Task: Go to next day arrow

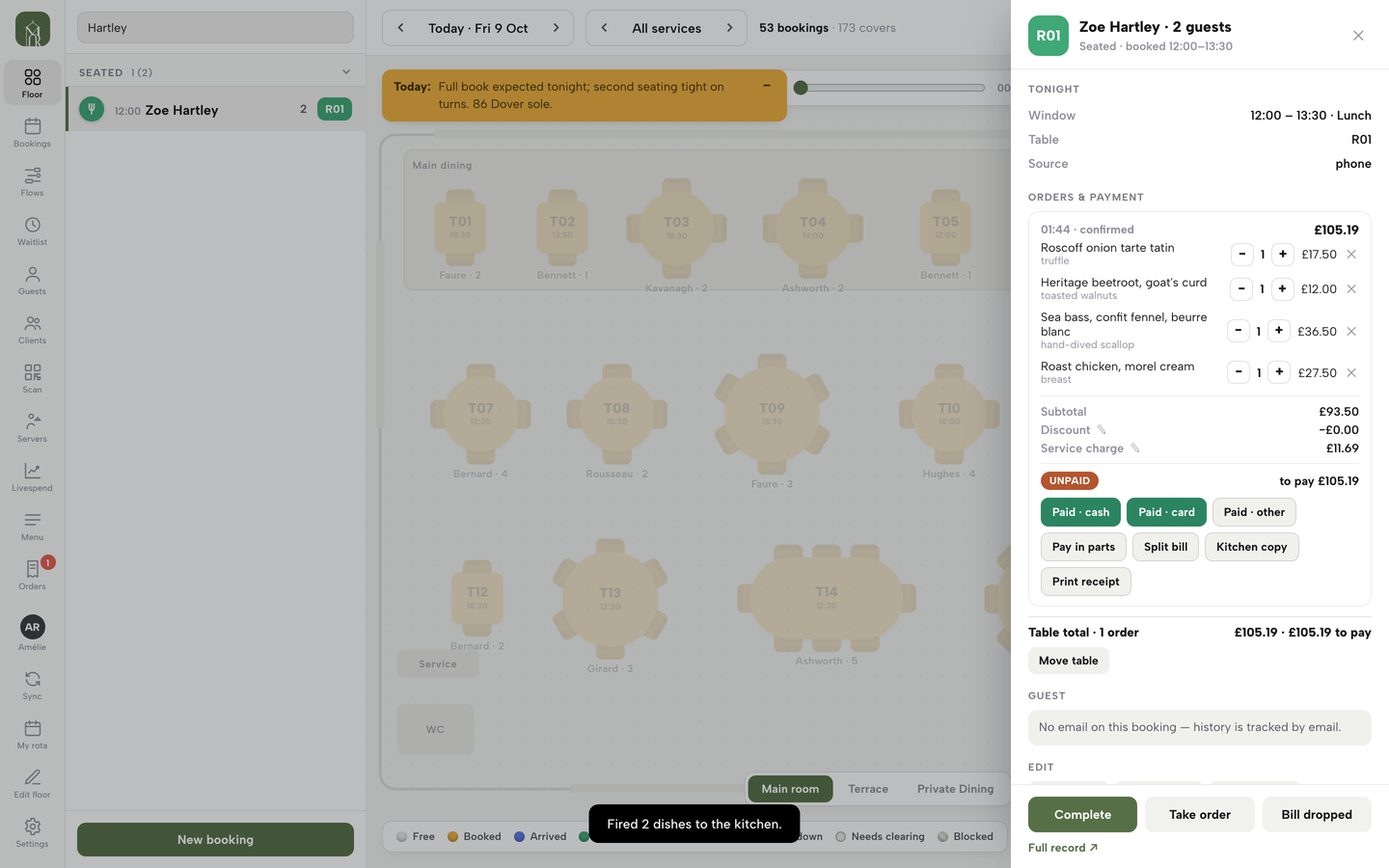Action: (x=556, y=28)
